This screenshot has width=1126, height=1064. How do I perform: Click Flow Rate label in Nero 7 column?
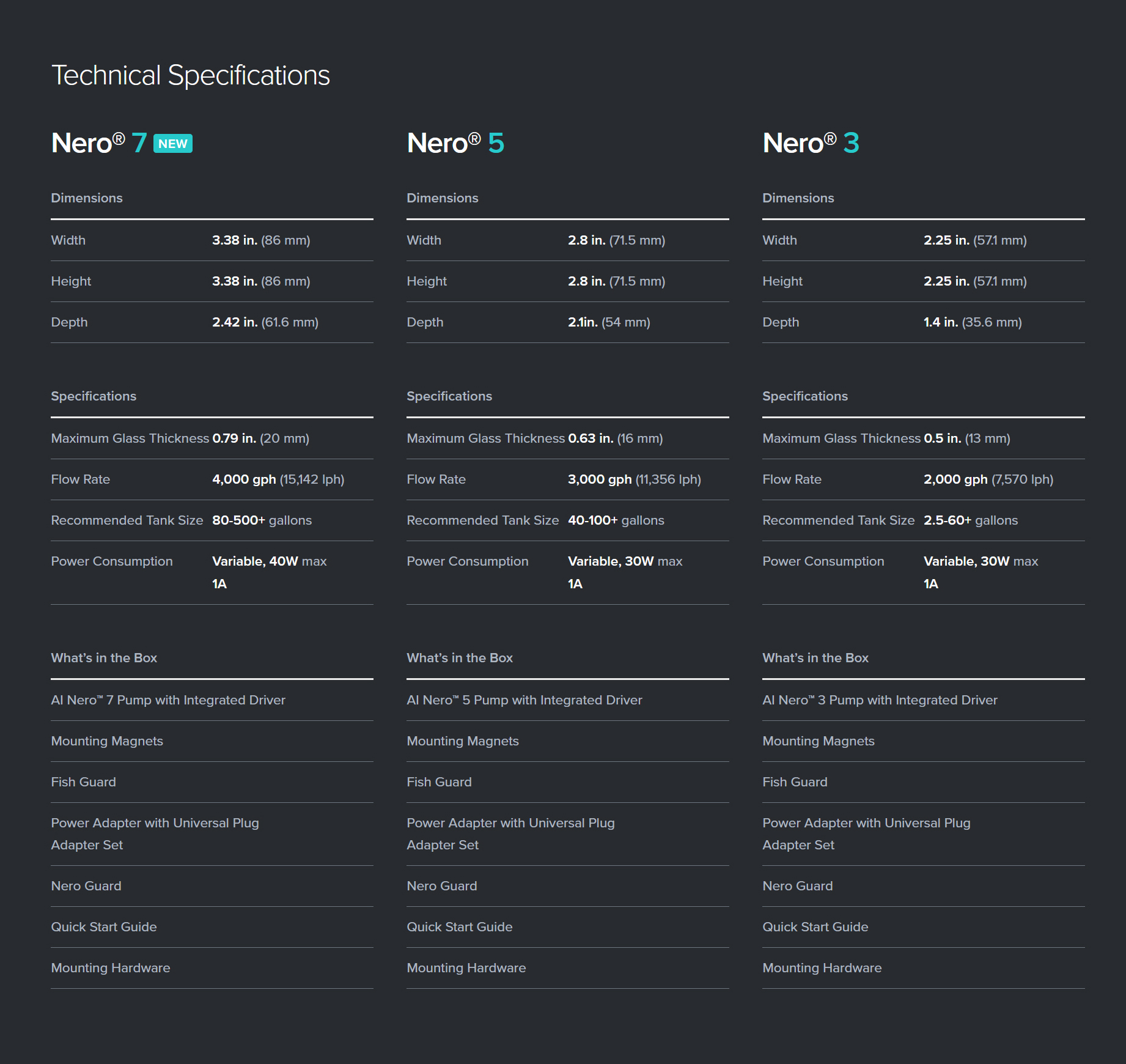click(81, 479)
